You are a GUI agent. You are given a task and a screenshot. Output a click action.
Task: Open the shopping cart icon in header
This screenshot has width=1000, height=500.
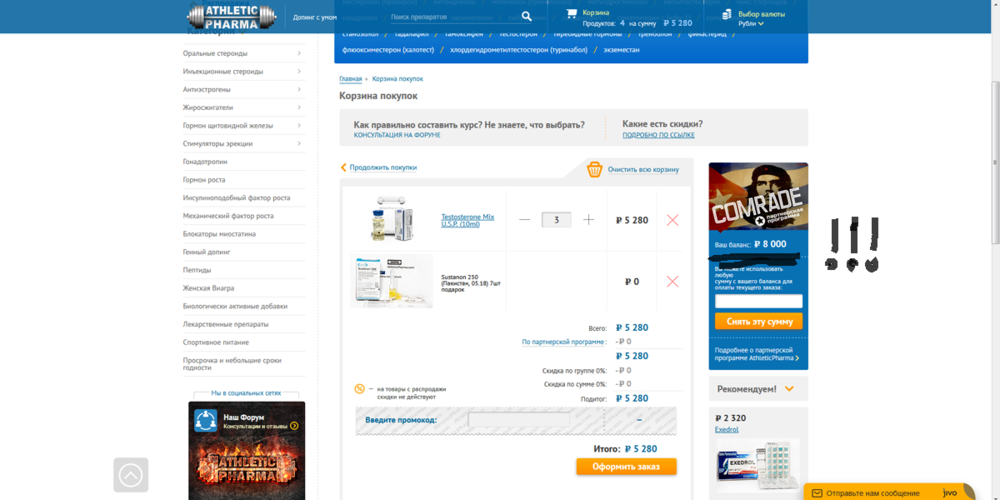click(x=571, y=14)
